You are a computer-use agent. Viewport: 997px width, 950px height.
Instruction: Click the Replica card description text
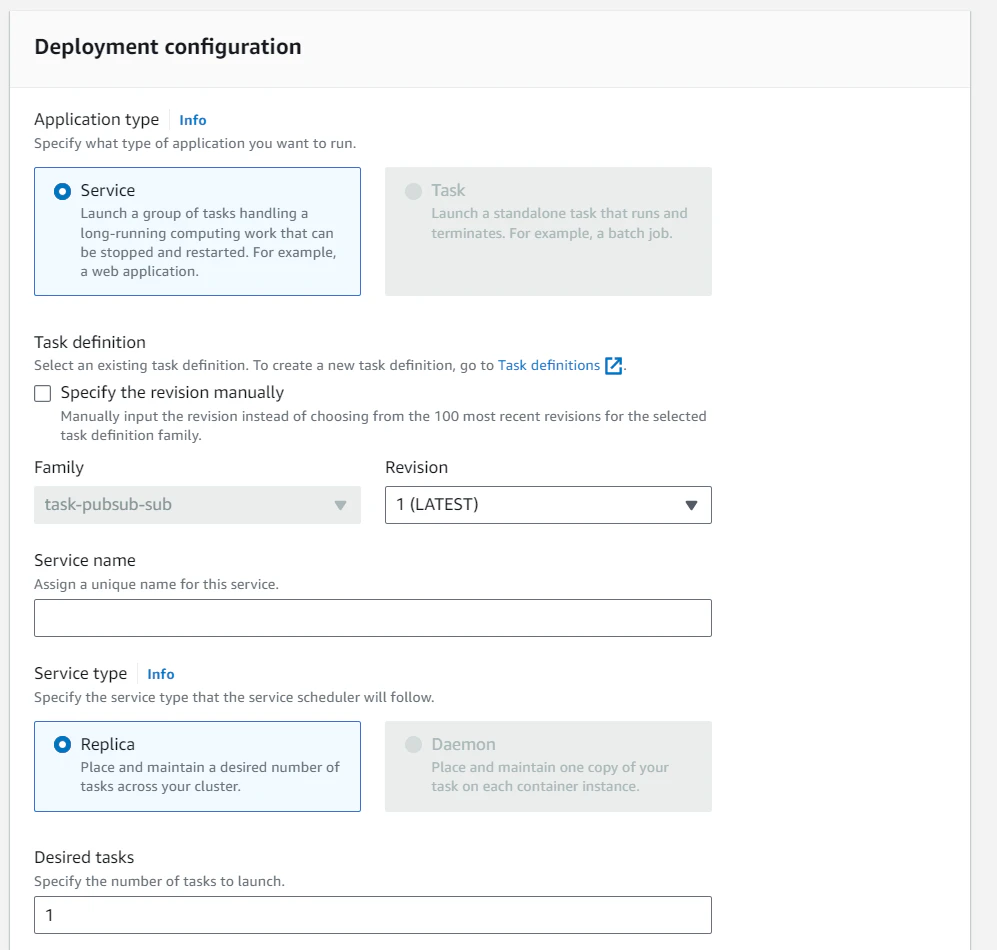[x=210, y=777]
